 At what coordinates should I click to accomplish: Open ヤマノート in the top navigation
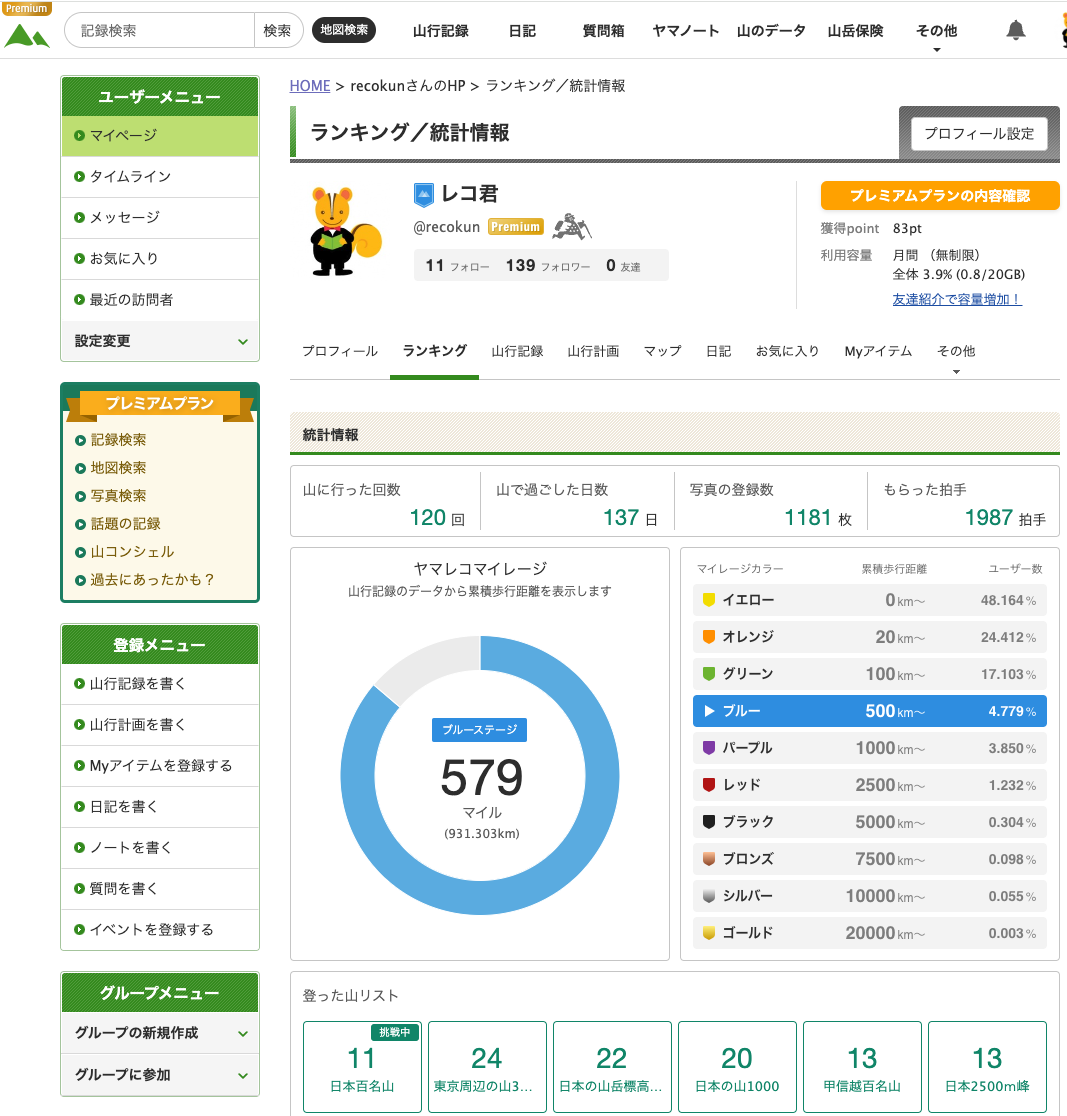(685, 31)
